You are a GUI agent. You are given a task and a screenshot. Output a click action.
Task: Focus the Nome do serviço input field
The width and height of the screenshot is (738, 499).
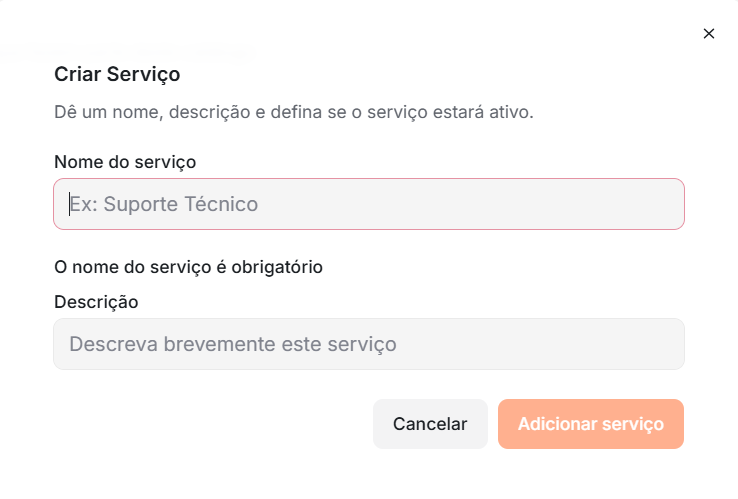pyautogui.click(x=369, y=204)
